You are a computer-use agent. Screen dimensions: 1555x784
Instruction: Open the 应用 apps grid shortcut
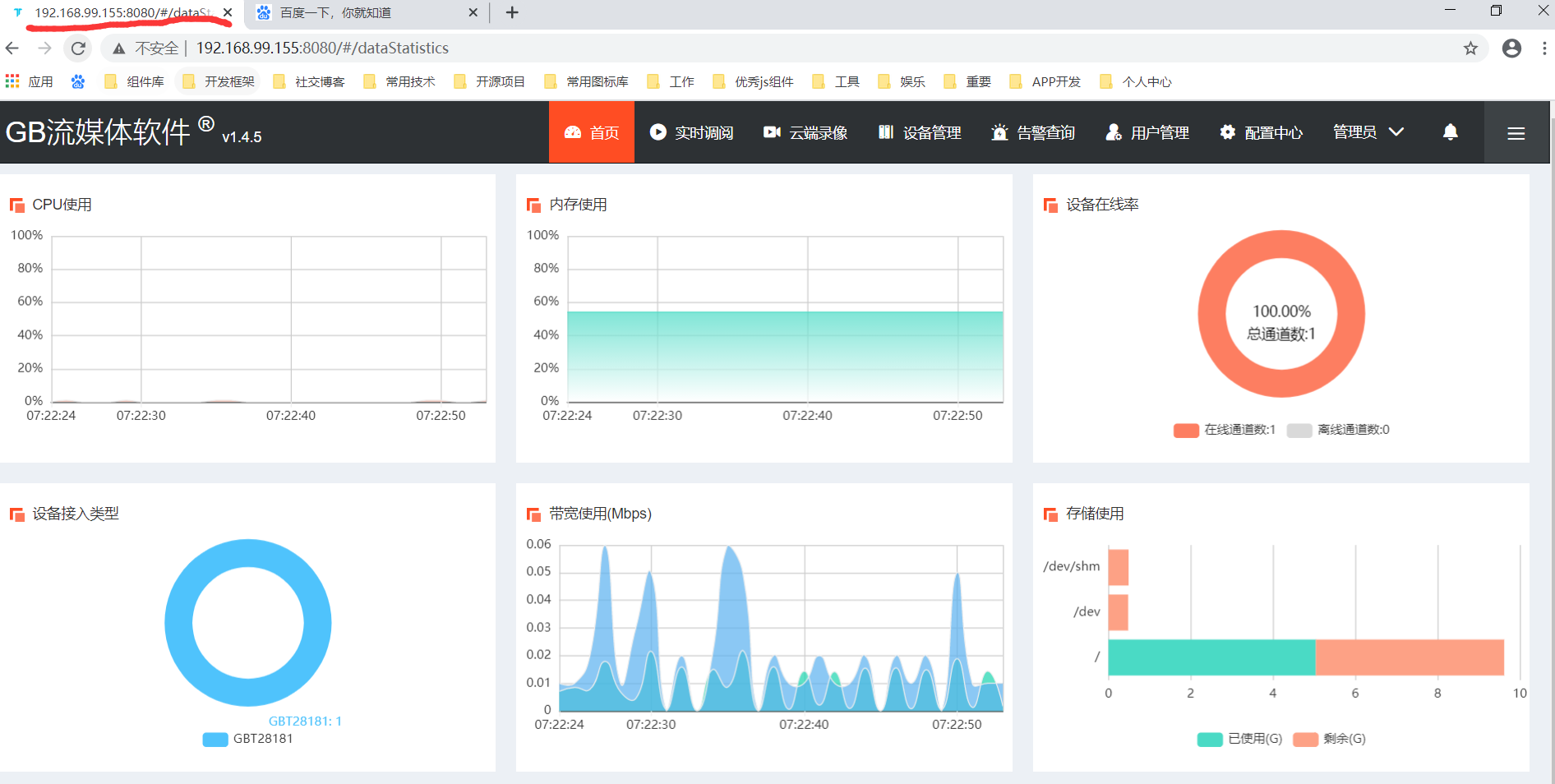click(29, 81)
